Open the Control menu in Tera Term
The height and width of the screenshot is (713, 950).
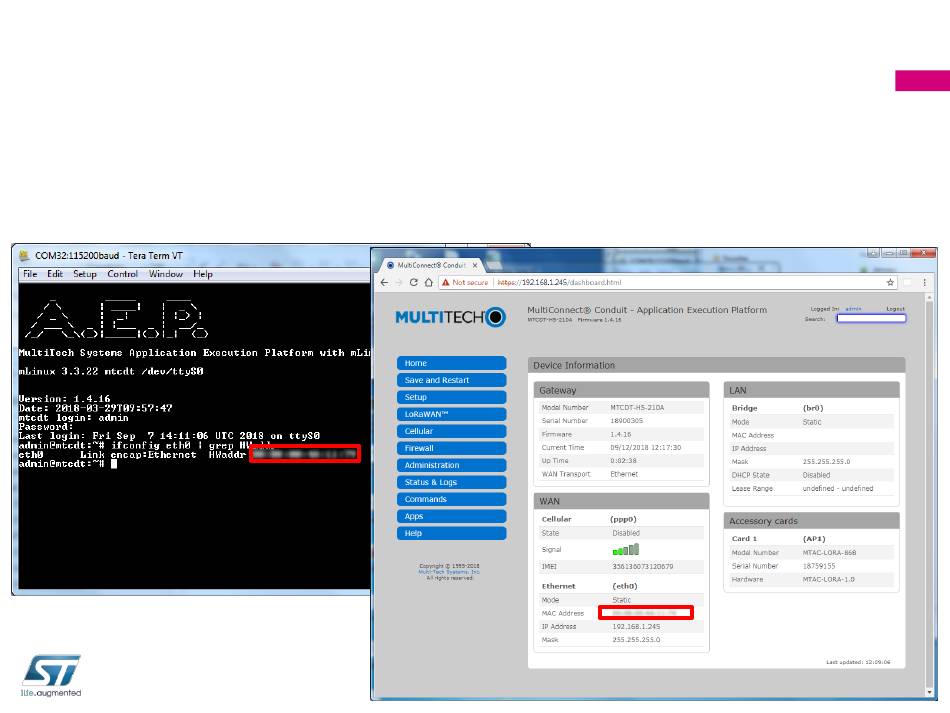(x=122, y=274)
